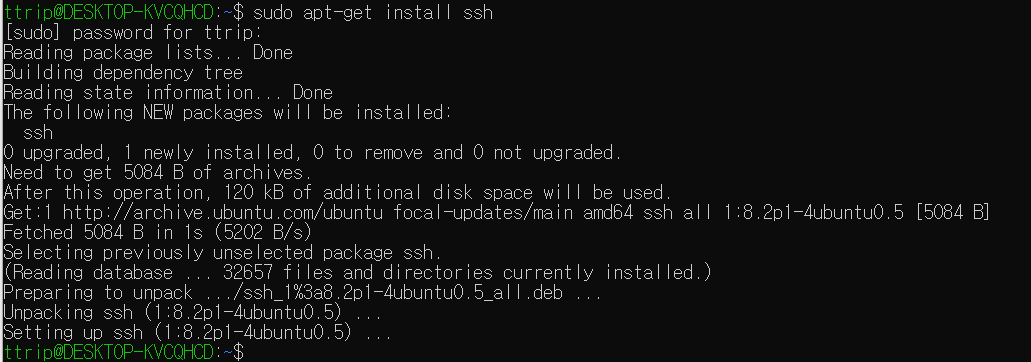
Task: Click 'Reading state information... Done' line
Action: pos(168,92)
